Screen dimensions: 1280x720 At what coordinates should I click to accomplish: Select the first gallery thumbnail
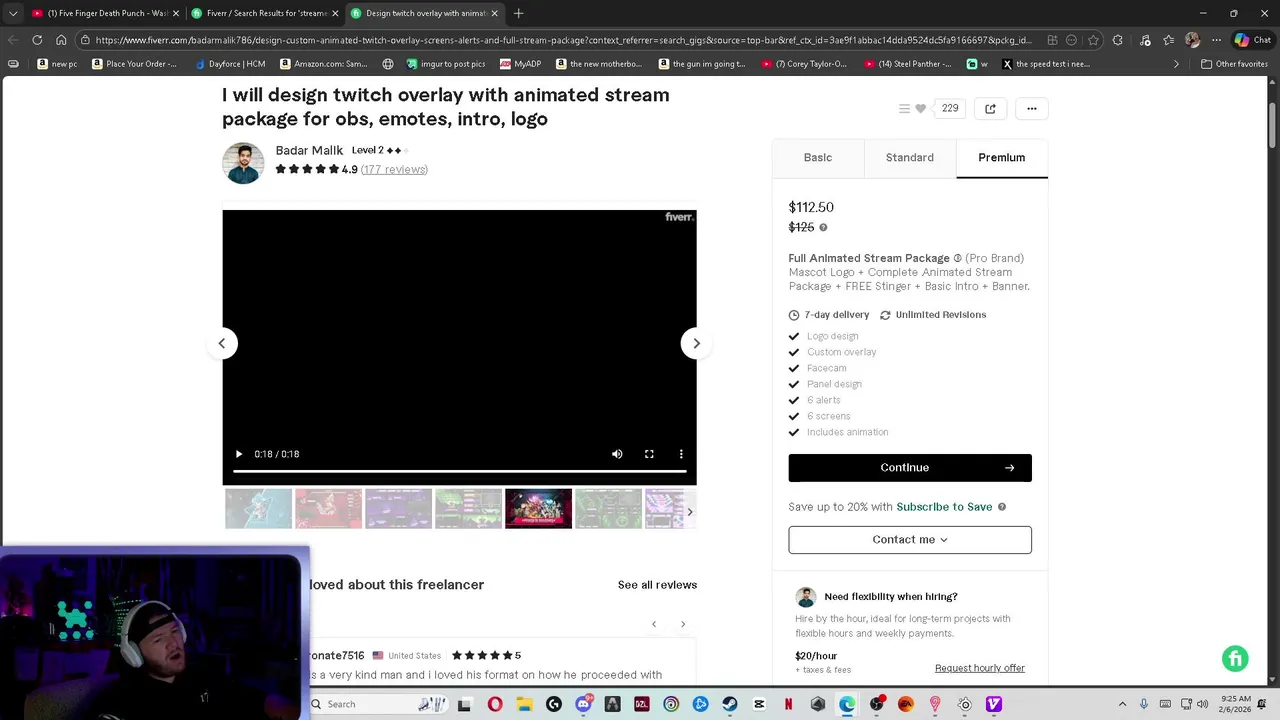(258, 508)
